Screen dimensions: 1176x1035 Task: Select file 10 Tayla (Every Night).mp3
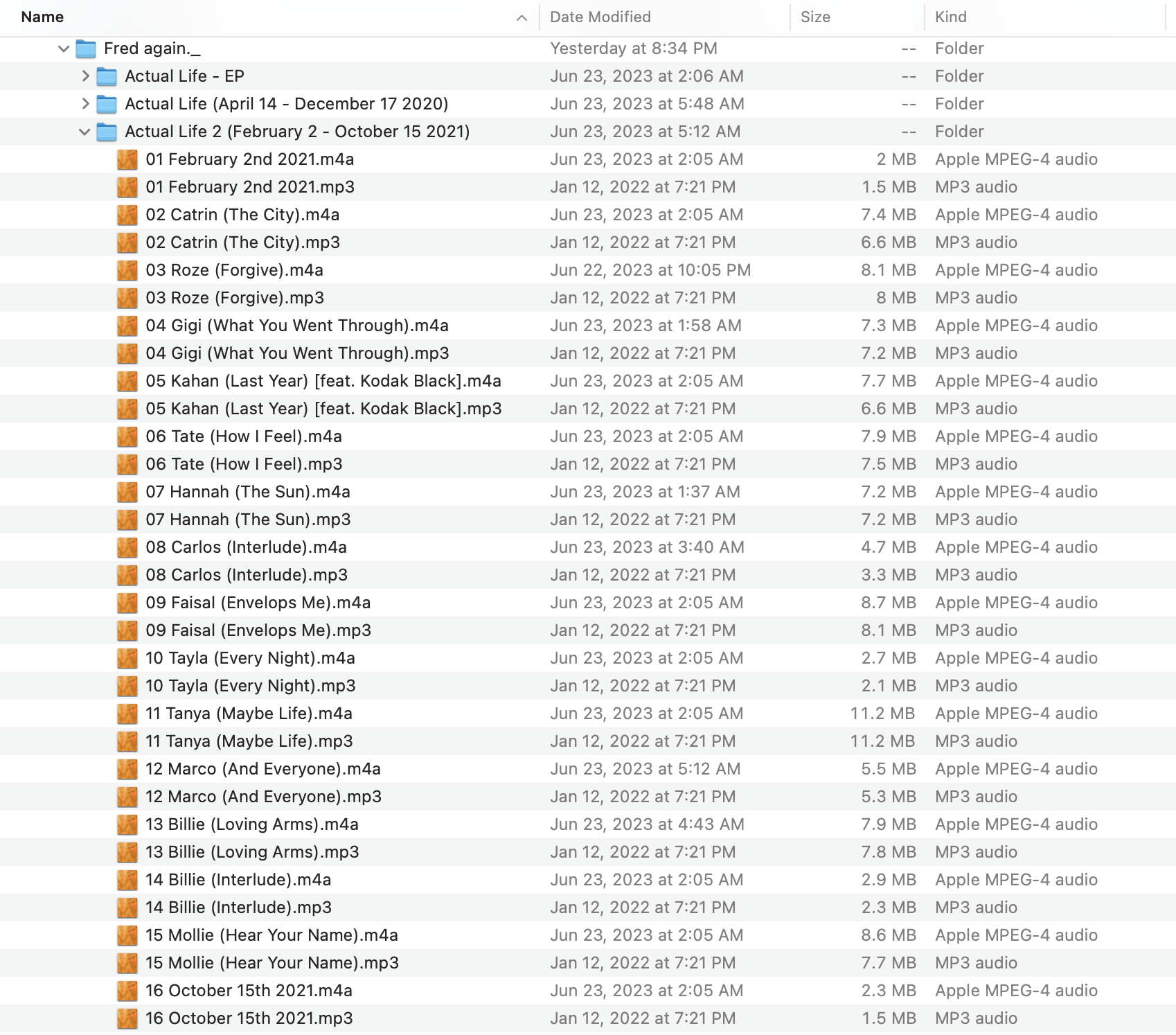click(x=250, y=686)
